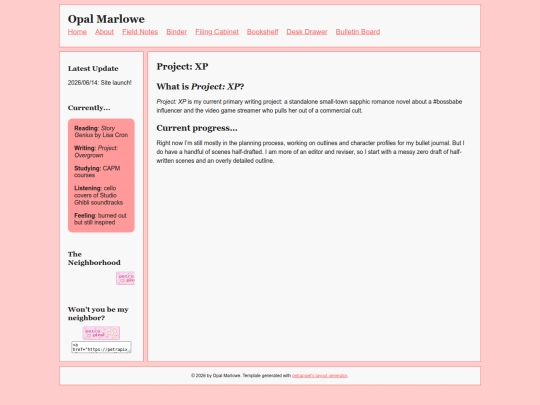Go to the Bookshelf page
The image size is (540, 405).
(x=262, y=32)
